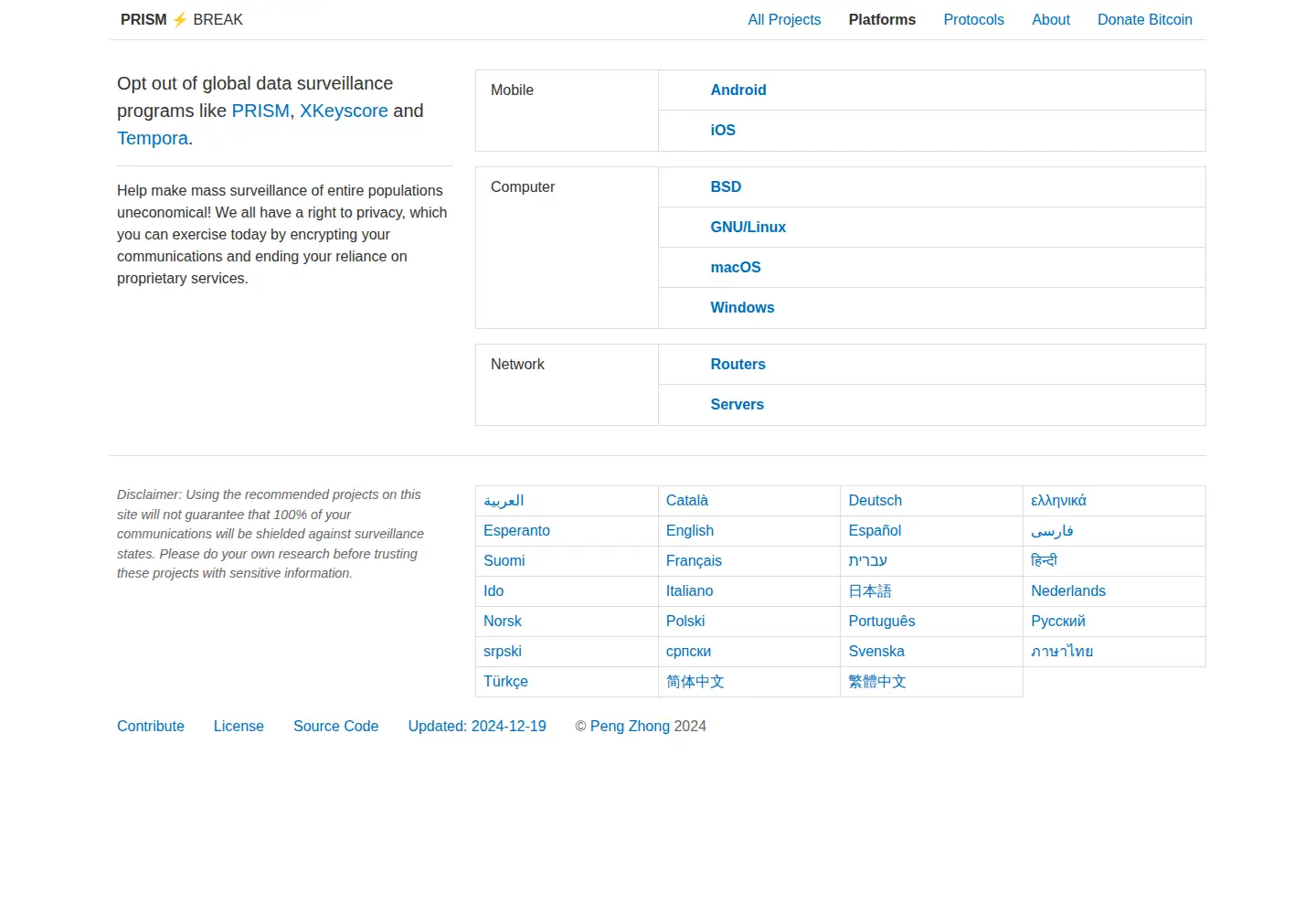Select Português language
1316x914 pixels.
coord(882,622)
